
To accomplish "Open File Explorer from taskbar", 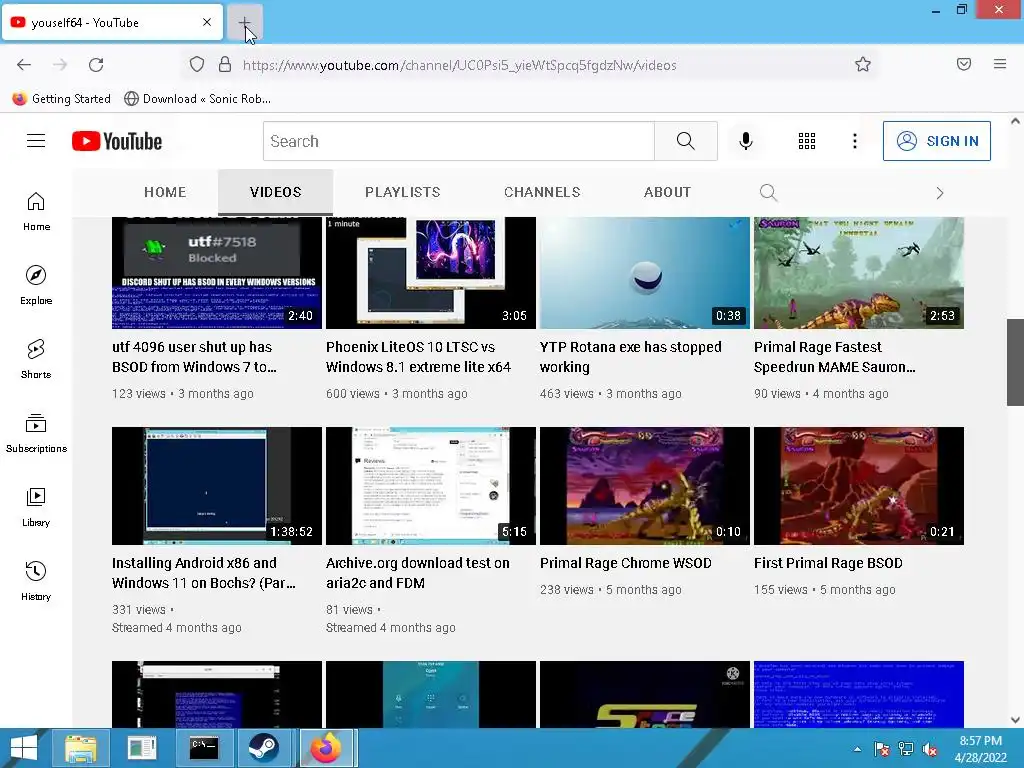I will [x=80, y=748].
